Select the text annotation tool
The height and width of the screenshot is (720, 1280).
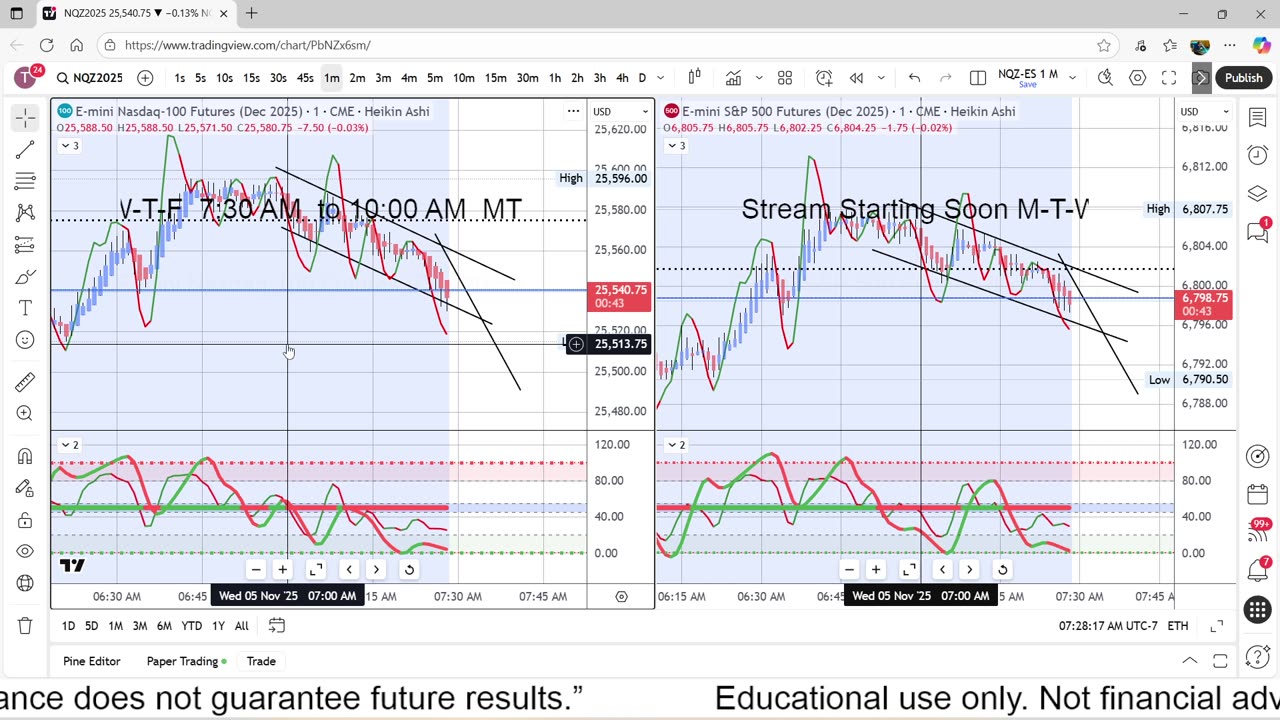(25, 308)
